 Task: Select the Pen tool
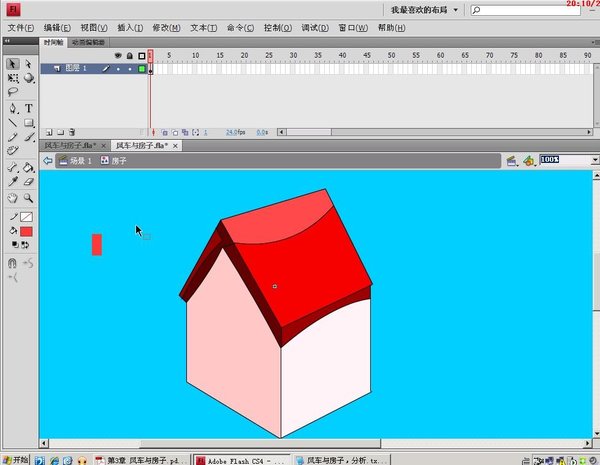click(x=13, y=109)
